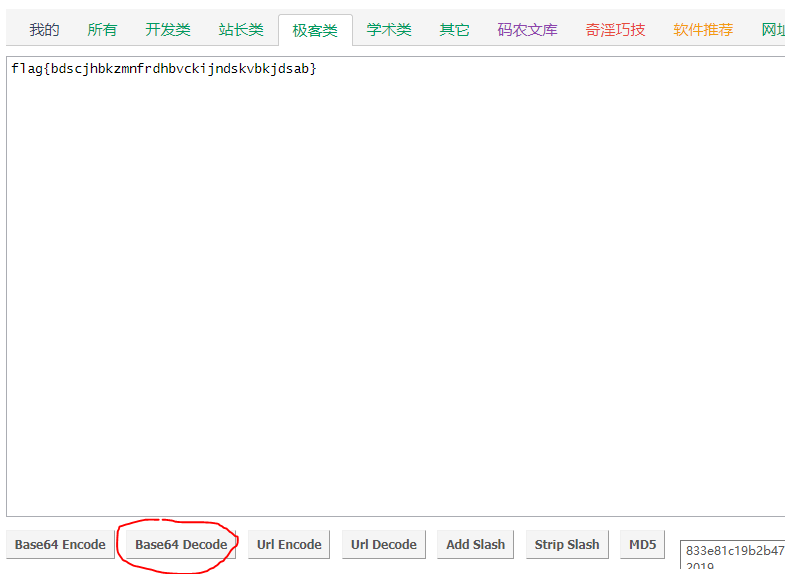Viewport: 785px width, 574px height.
Task: Open the 其它 tab
Action: point(454,30)
